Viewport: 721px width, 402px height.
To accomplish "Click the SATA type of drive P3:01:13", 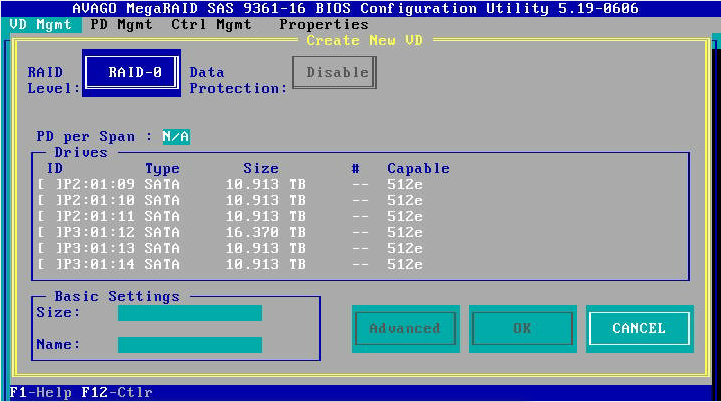I will tap(162, 248).
